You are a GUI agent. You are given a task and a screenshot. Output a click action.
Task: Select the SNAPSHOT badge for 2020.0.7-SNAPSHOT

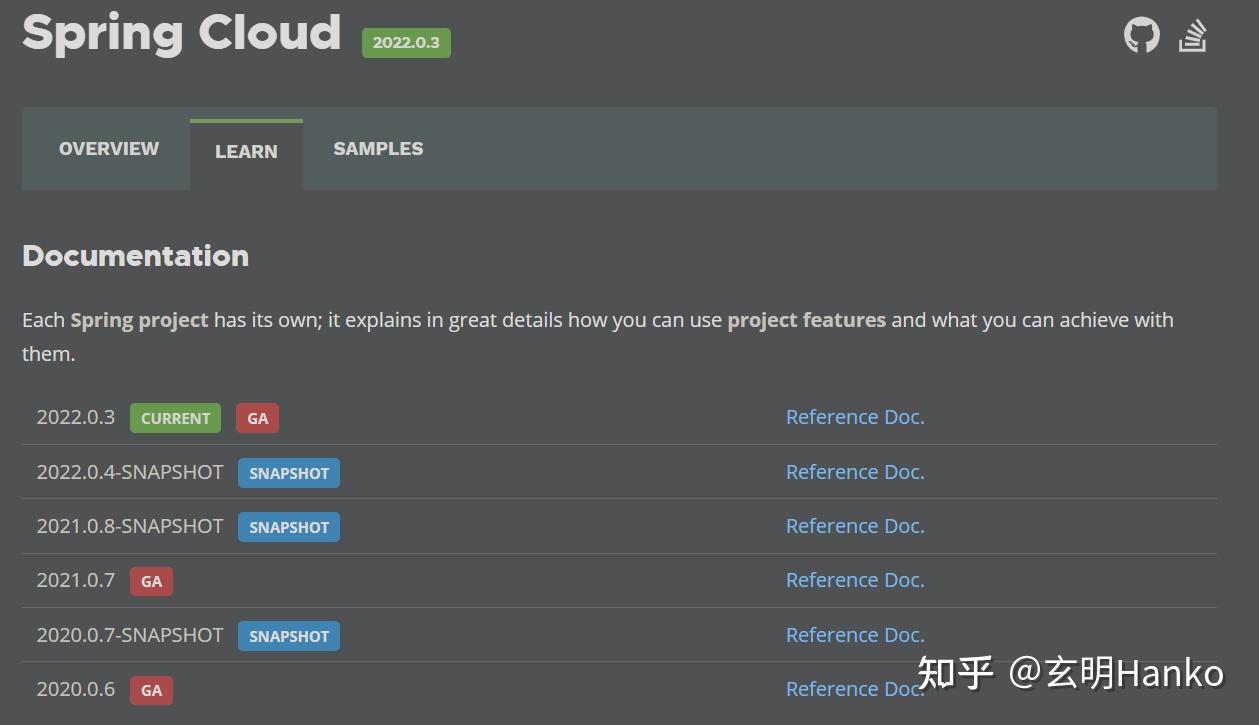click(x=289, y=635)
